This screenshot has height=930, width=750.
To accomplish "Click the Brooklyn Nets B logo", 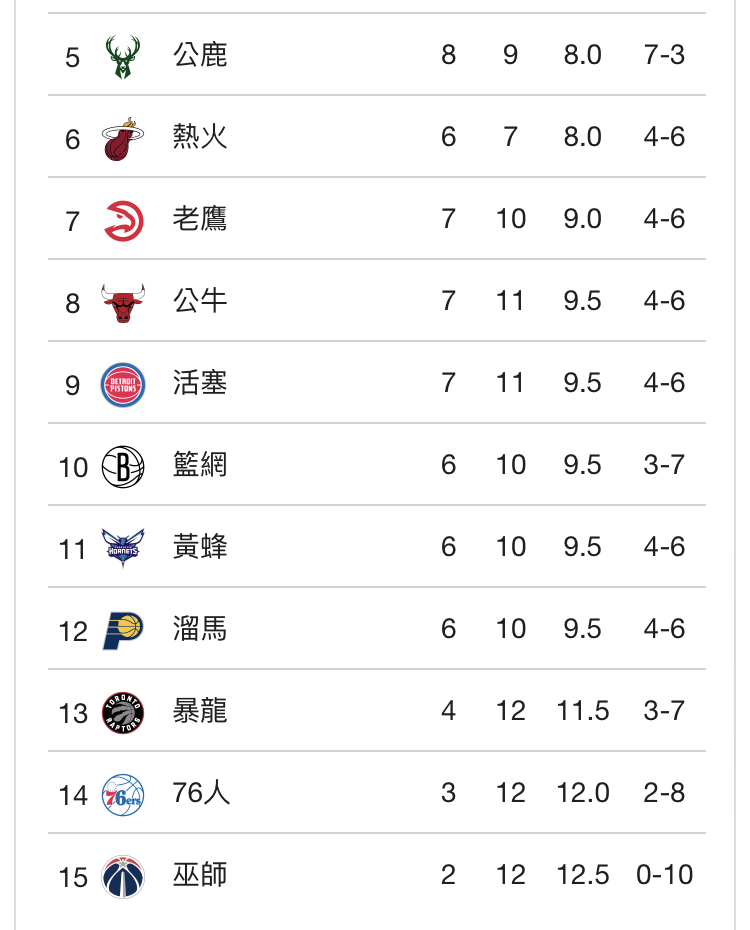I will click(x=123, y=467).
